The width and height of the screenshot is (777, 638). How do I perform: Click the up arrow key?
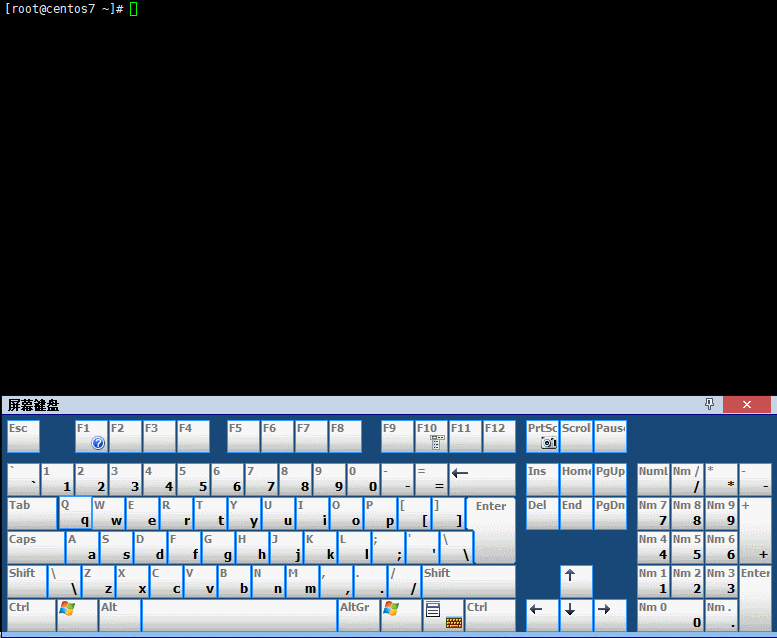576,581
